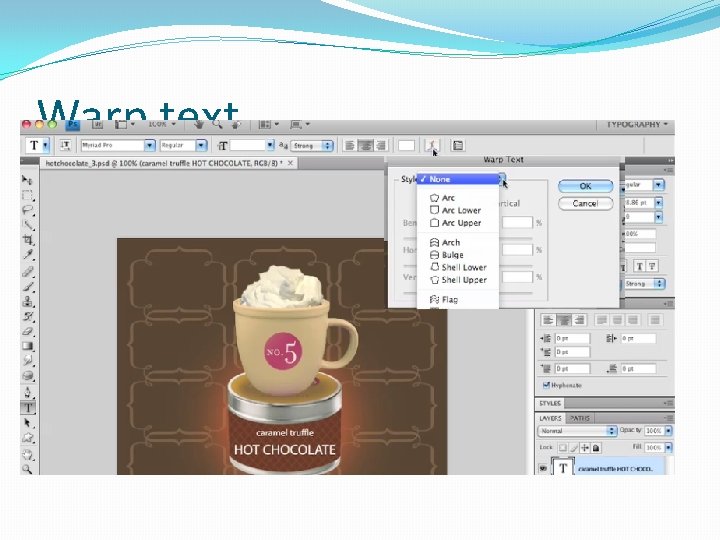Center paragraph in Paragraph panel

coord(564,320)
